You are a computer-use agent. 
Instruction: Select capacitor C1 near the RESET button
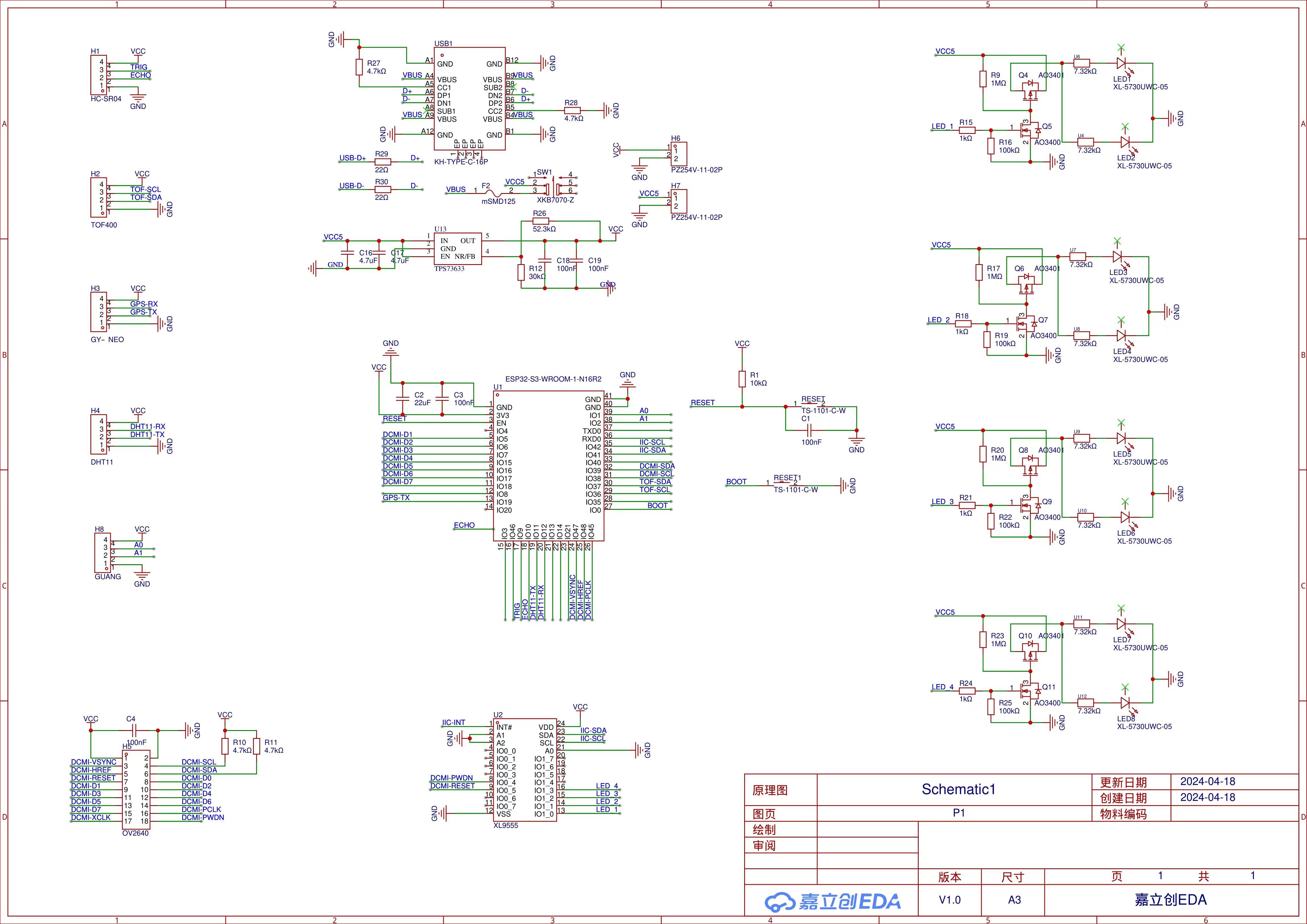809,430
